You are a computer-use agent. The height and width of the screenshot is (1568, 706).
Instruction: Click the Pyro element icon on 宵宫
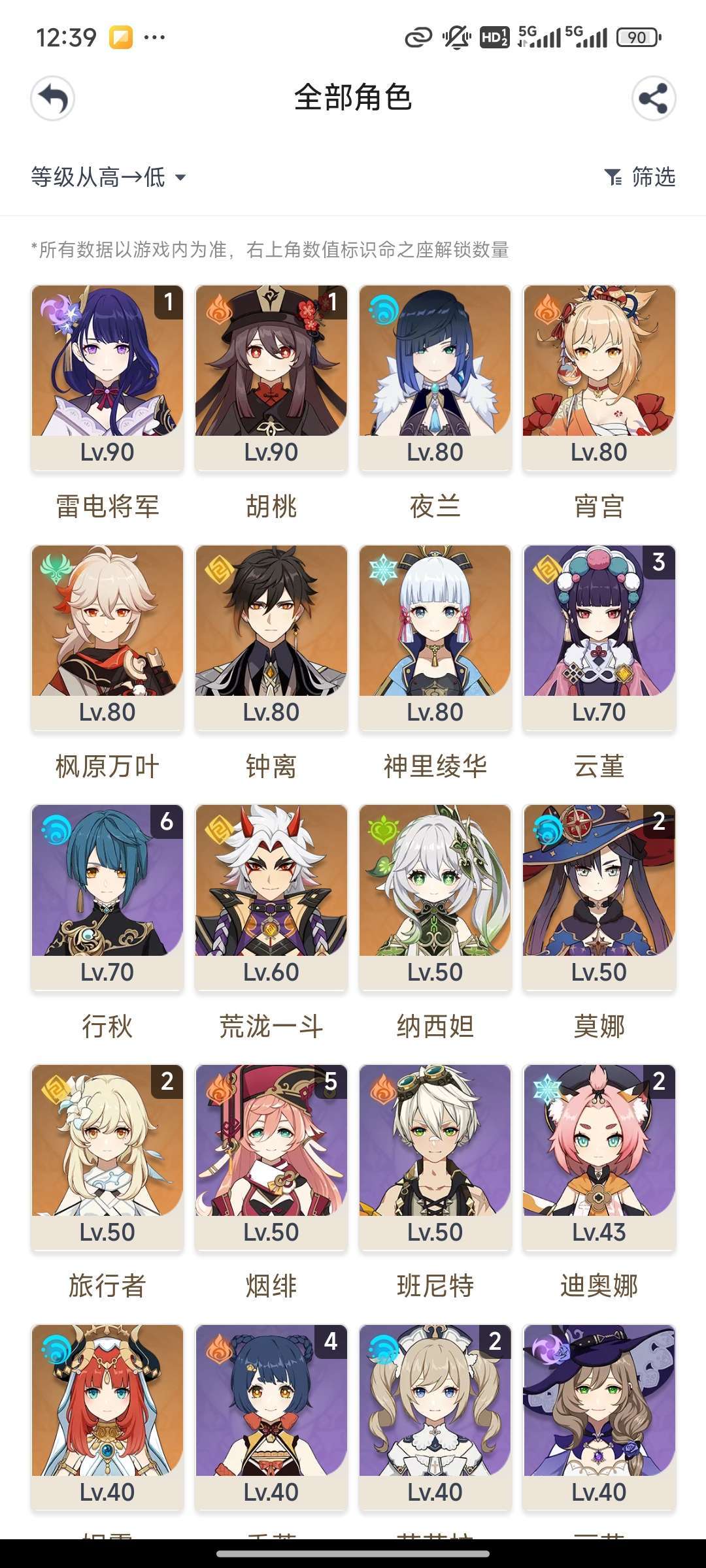(547, 310)
